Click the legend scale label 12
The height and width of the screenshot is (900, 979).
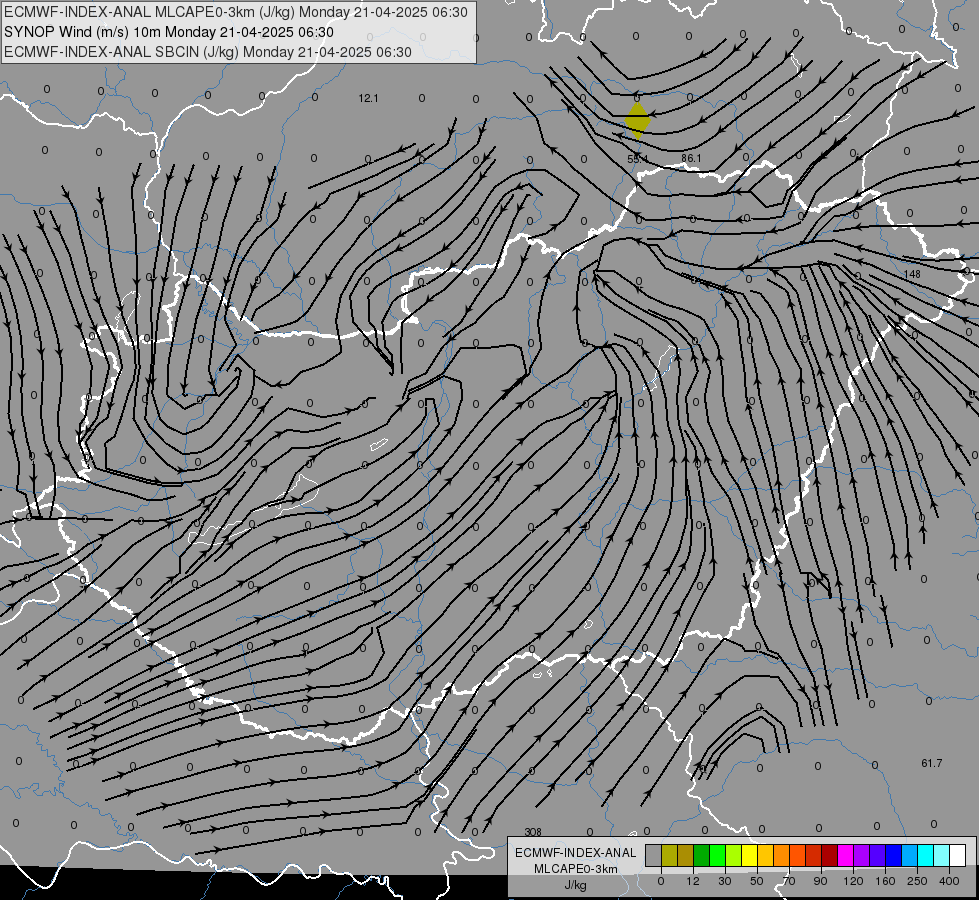(693, 881)
